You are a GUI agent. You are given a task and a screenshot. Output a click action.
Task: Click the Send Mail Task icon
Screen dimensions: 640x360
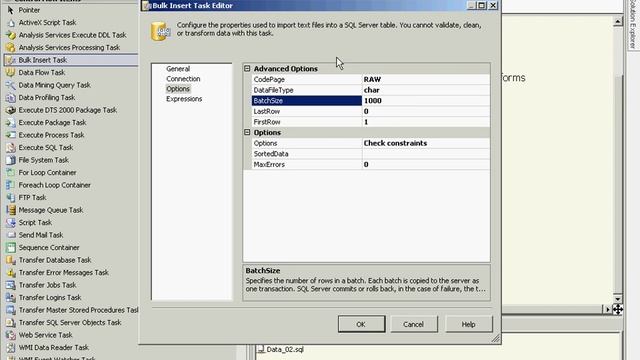coord(11,235)
